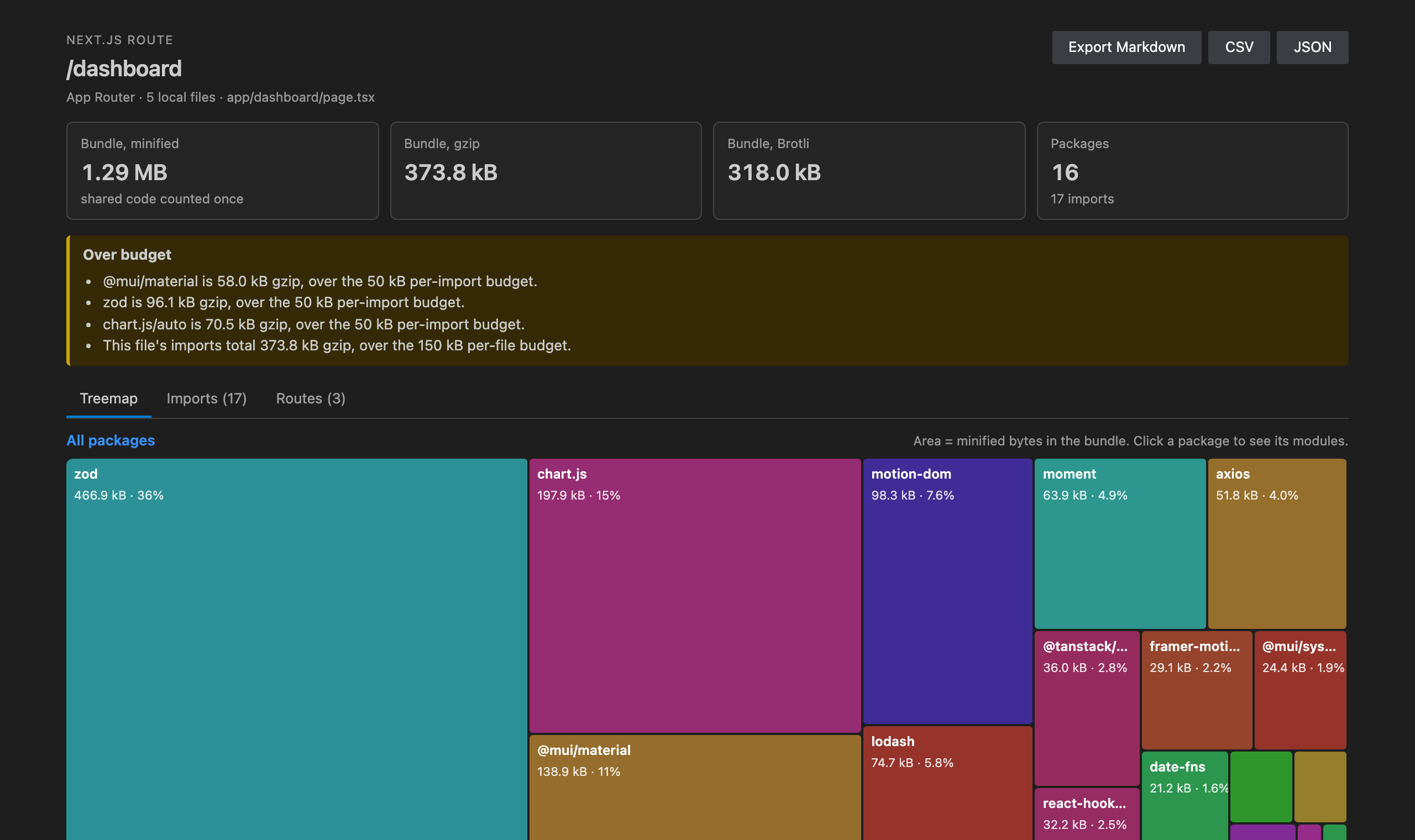Select the moment package tile
The width and height of the screenshot is (1415, 840).
(1119, 543)
